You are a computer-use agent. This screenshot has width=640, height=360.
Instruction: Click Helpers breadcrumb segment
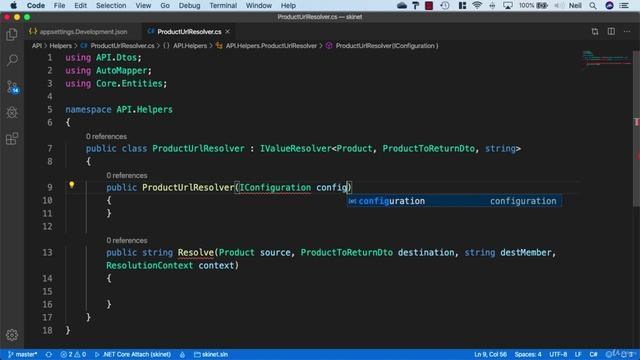pos(60,46)
